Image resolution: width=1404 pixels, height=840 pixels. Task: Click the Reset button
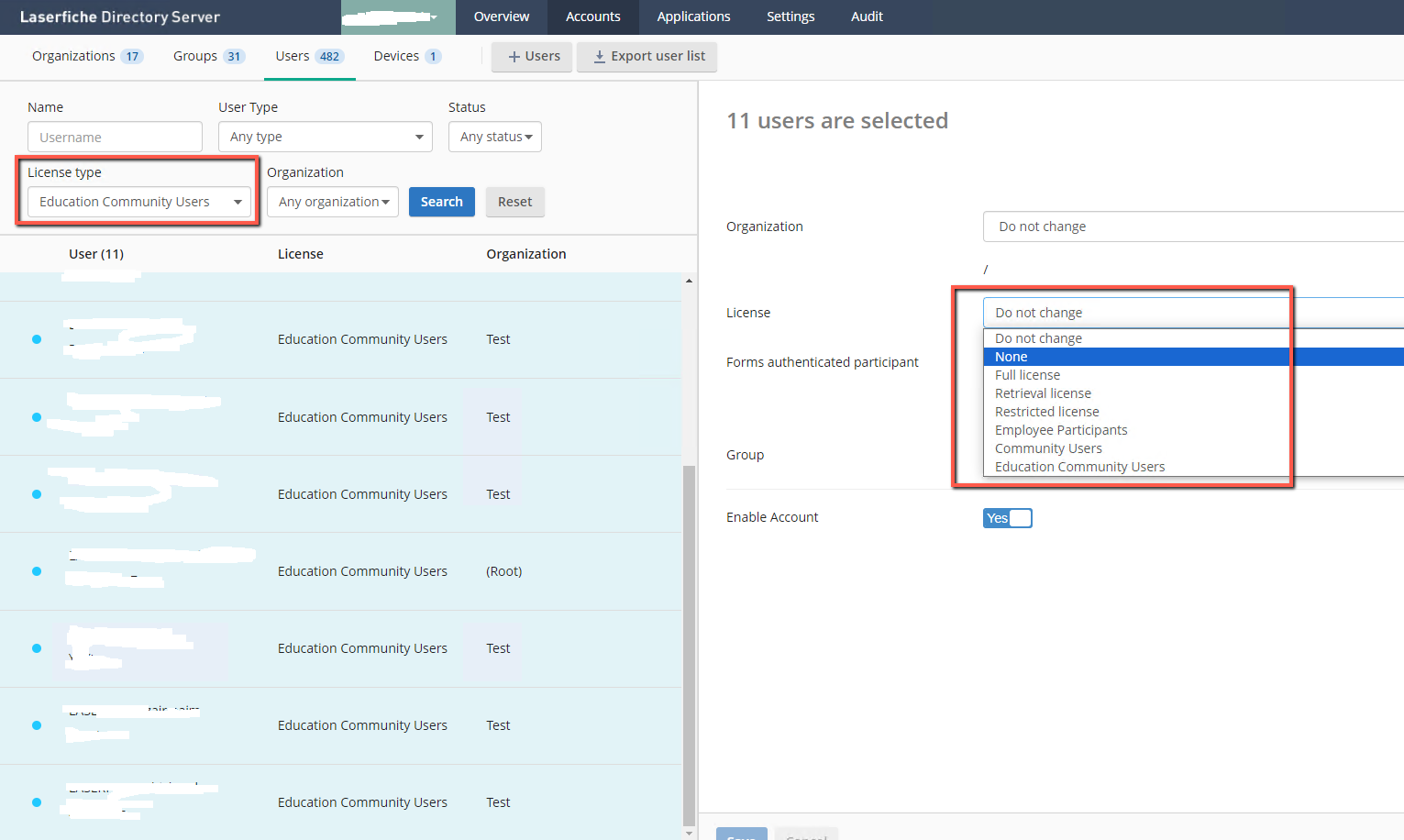514,202
